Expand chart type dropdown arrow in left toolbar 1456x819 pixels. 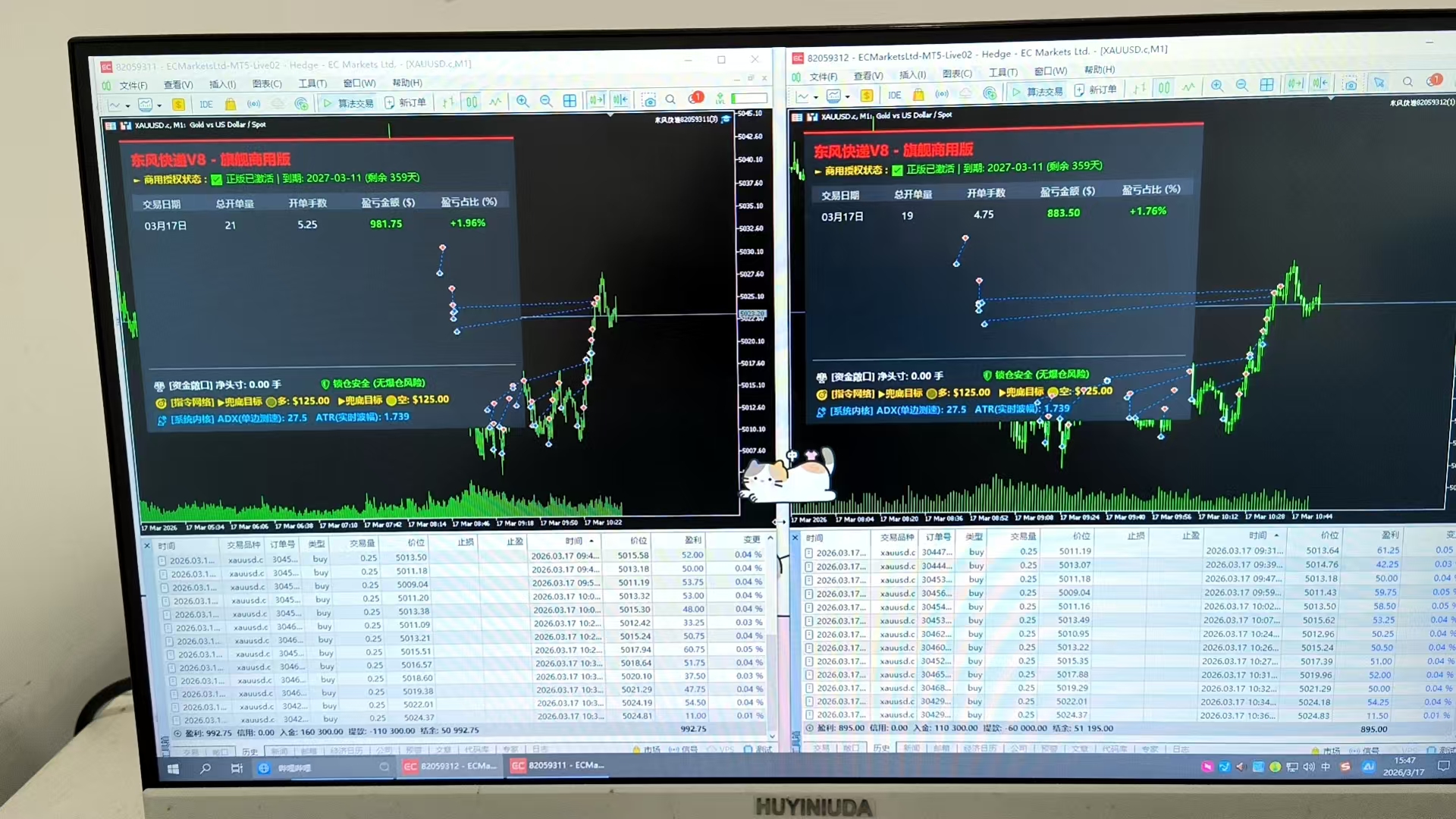(127, 106)
